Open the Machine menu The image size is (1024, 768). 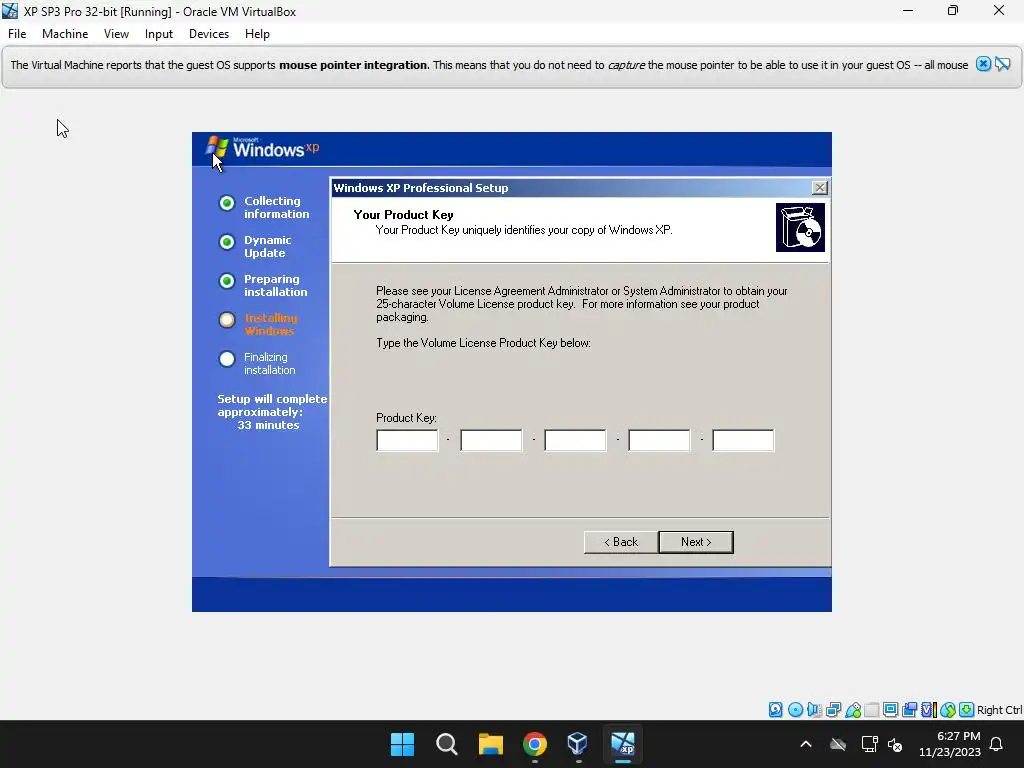tap(65, 34)
